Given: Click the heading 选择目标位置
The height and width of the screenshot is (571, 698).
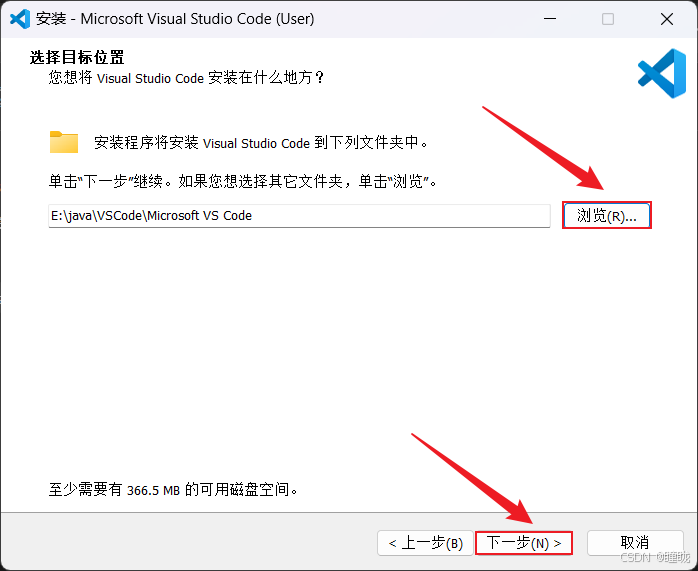Looking at the screenshot, I should 77,57.
